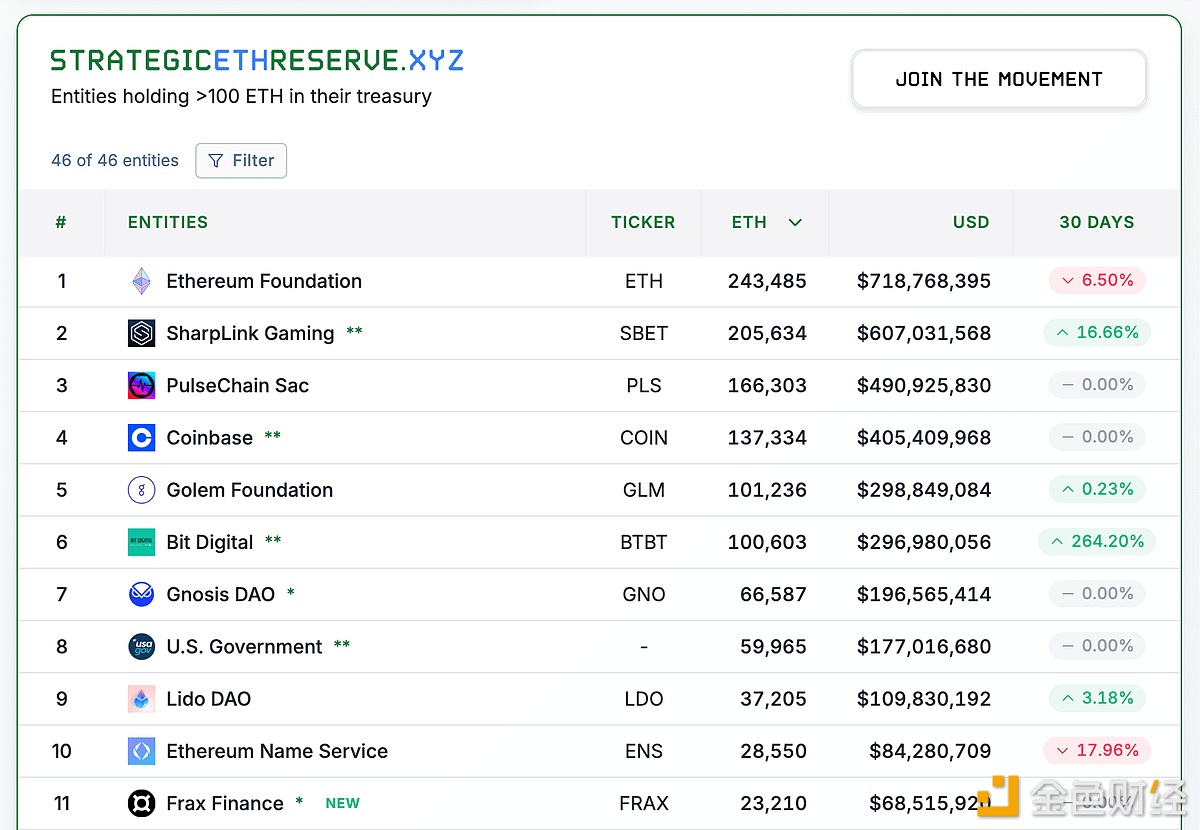Screen dimensions: 1200x830
Task: Open the Filter options button
Action: click(241, 160)
